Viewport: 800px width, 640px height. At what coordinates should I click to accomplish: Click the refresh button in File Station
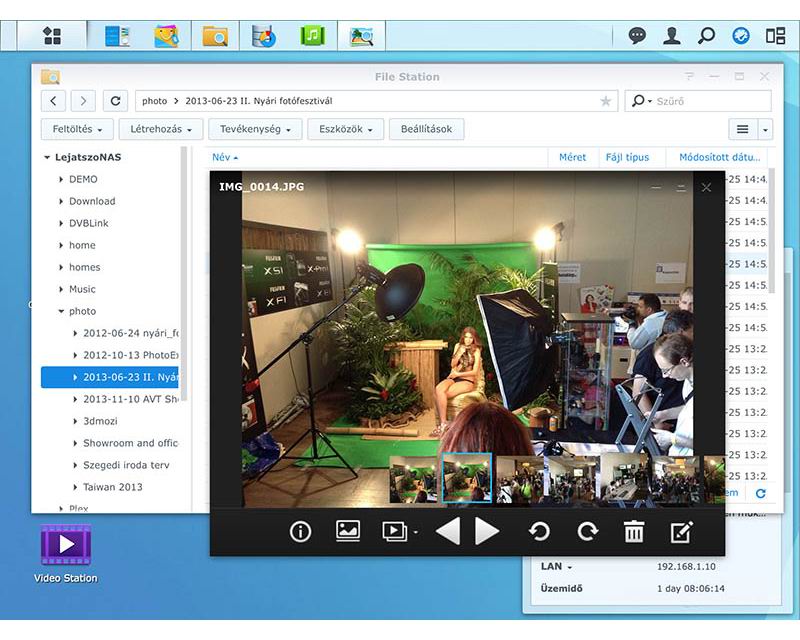(117, 101)
